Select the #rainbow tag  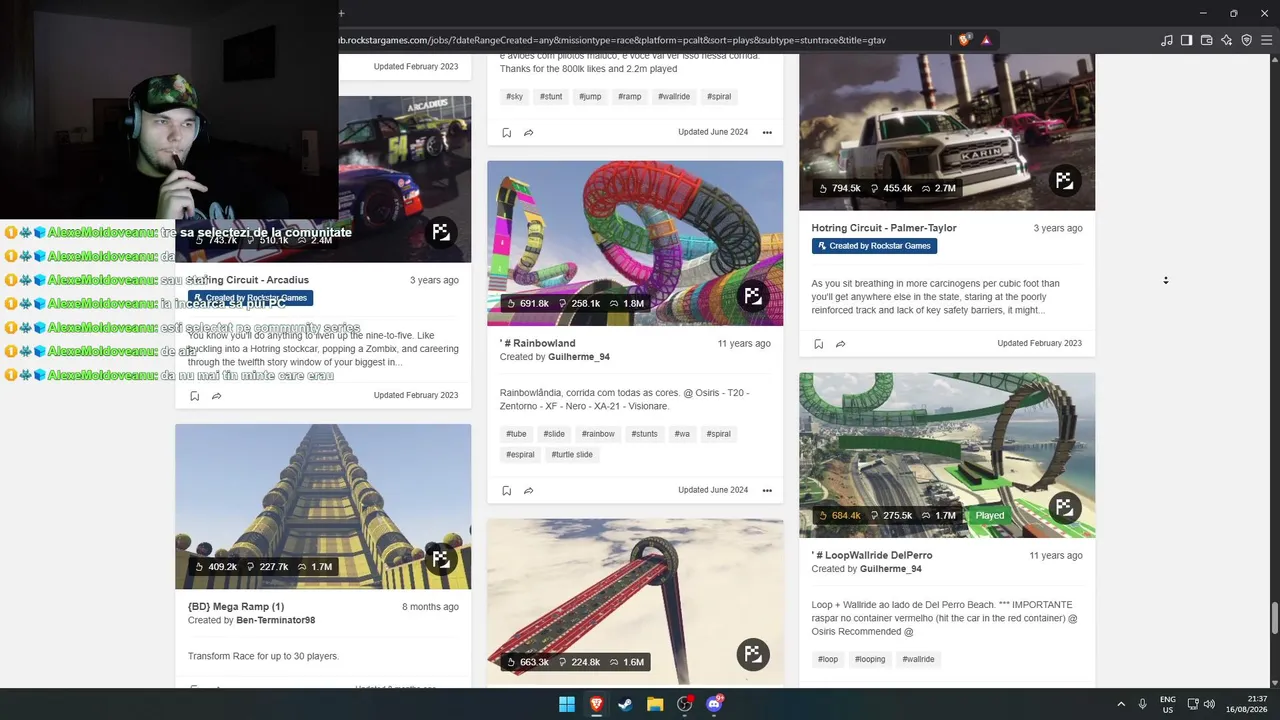[x=598, y=434]
